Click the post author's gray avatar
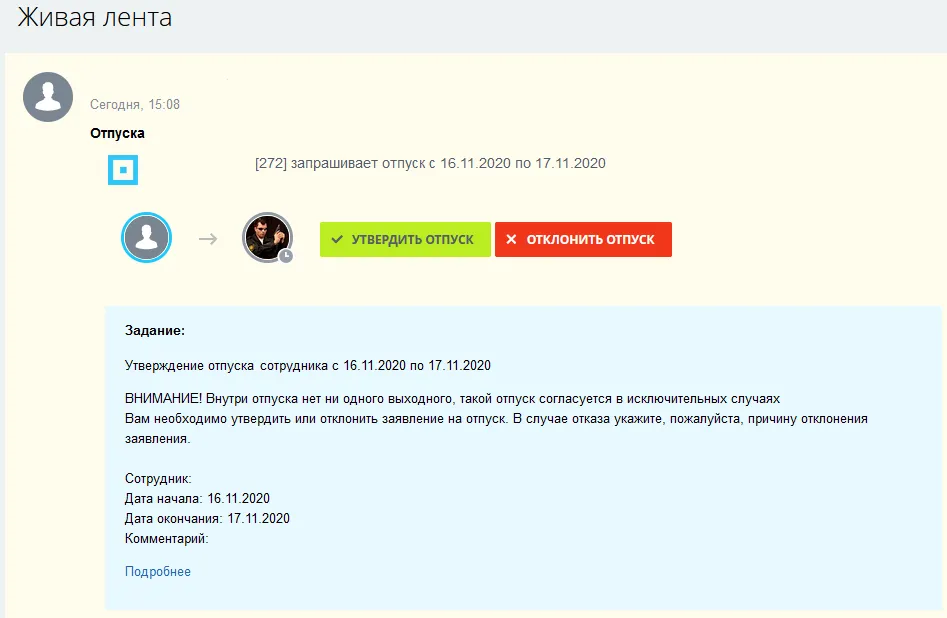Screen dimensions: 947x618 48,97
